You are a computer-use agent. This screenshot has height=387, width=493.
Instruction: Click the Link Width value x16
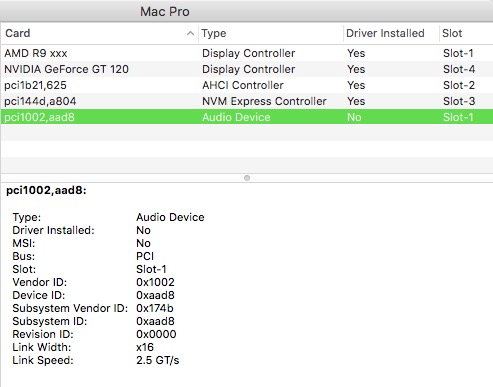[145, 347]
